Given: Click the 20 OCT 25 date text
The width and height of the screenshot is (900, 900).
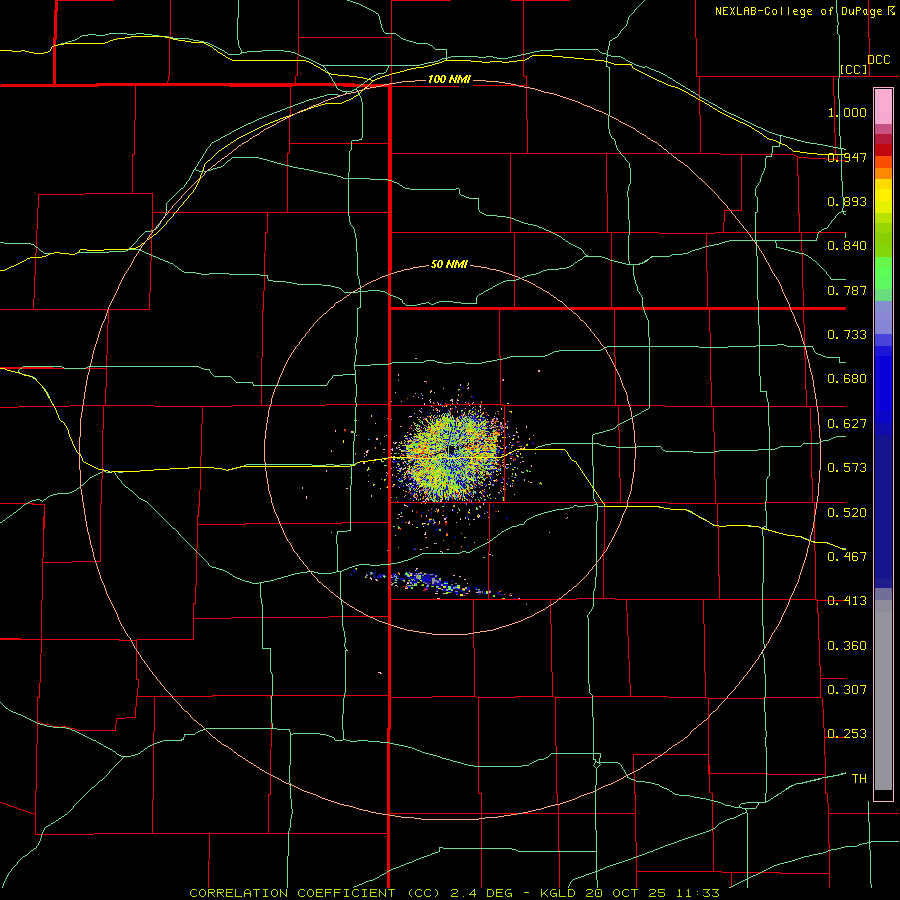Looking at the screenshot, I should pos(626,893).
